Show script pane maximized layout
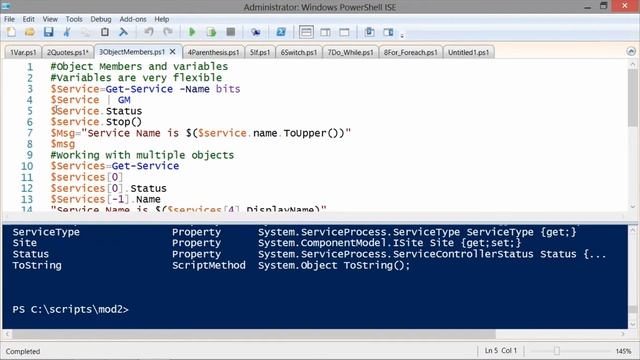 (344, 32)
